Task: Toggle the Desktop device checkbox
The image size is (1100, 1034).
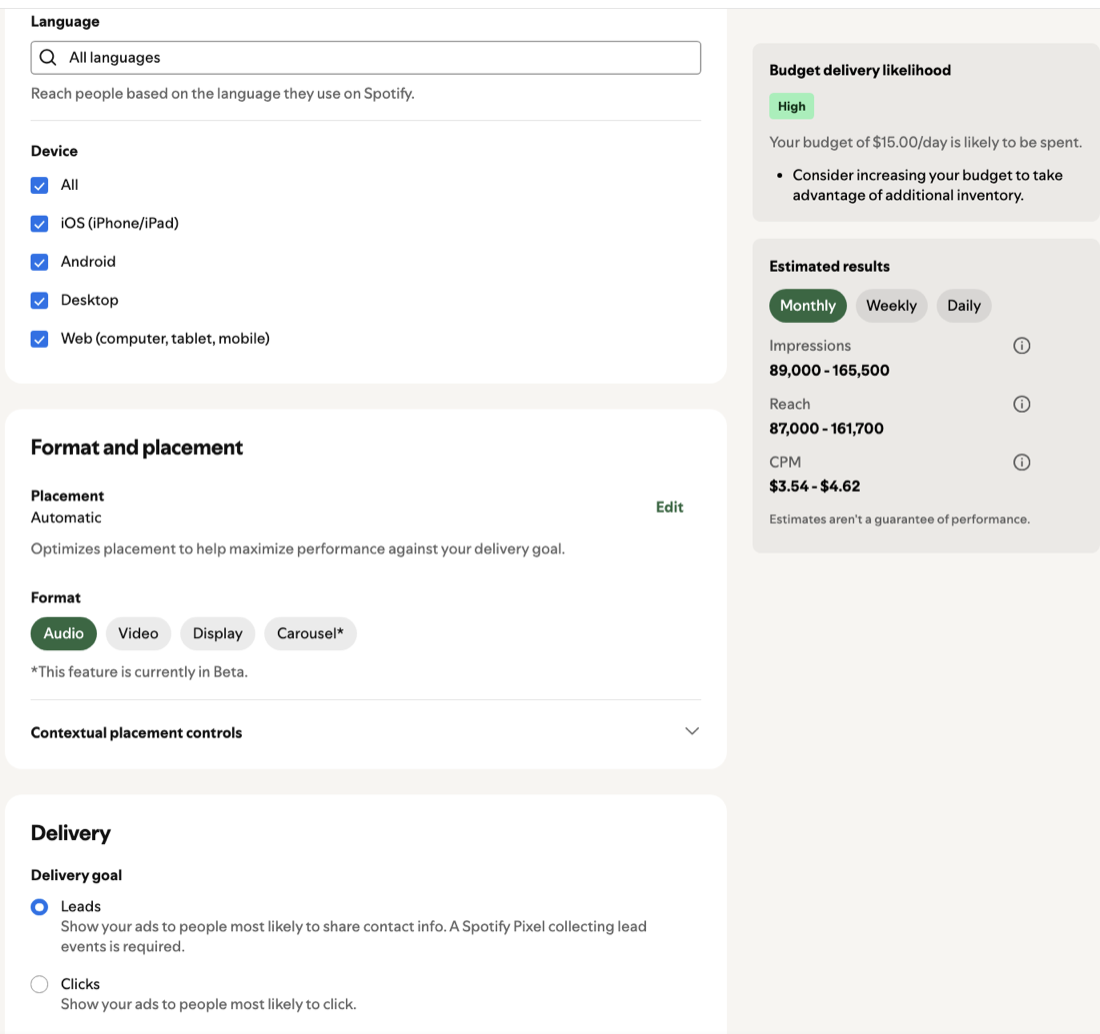Action: coord(39,301)
